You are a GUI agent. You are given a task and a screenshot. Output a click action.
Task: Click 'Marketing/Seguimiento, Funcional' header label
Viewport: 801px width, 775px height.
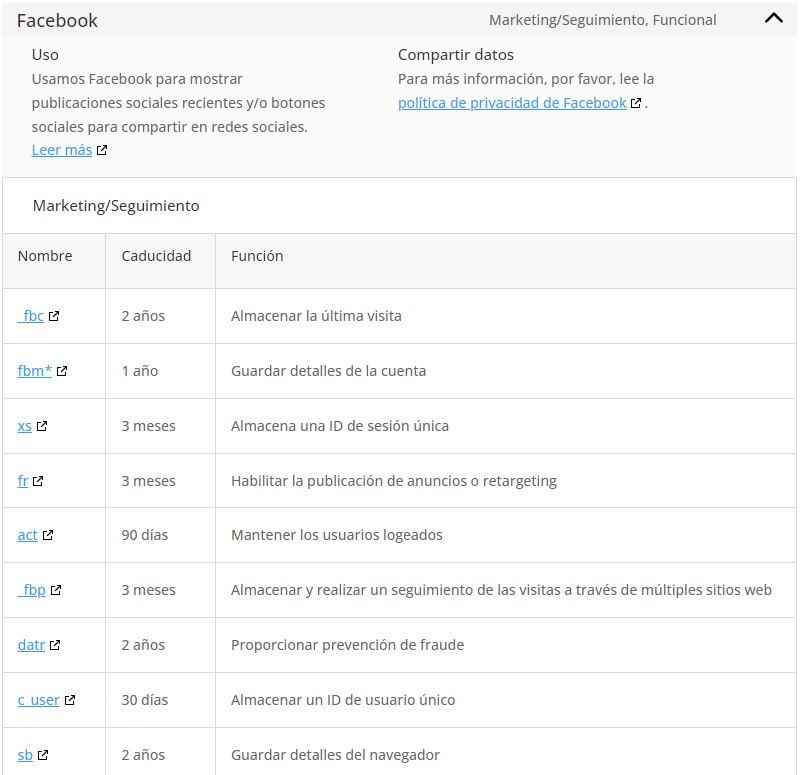(602, 20)
